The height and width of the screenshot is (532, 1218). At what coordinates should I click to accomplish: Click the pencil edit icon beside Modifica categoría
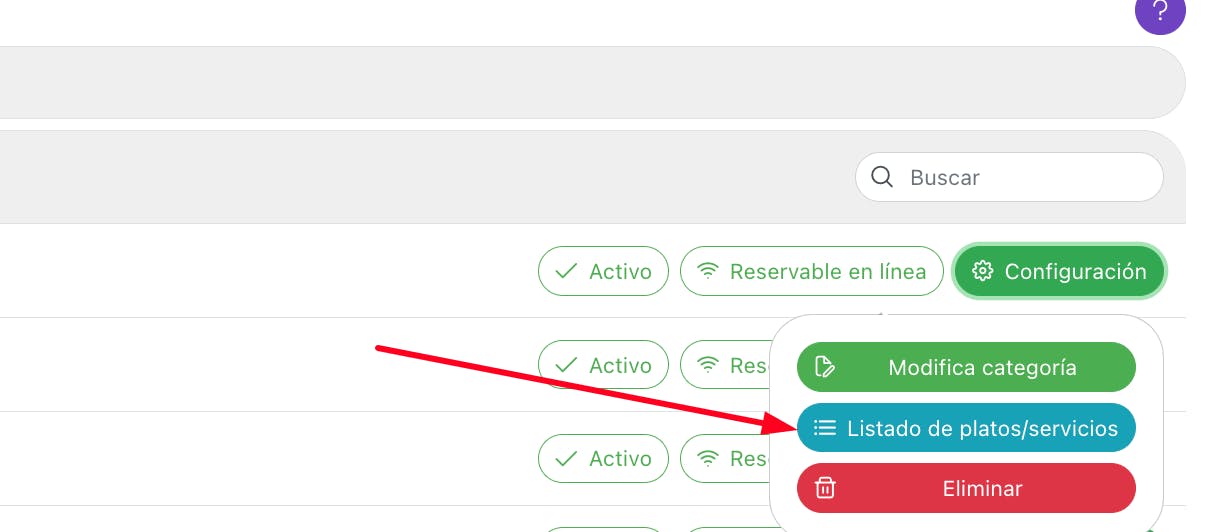click(x=825, y=367)
